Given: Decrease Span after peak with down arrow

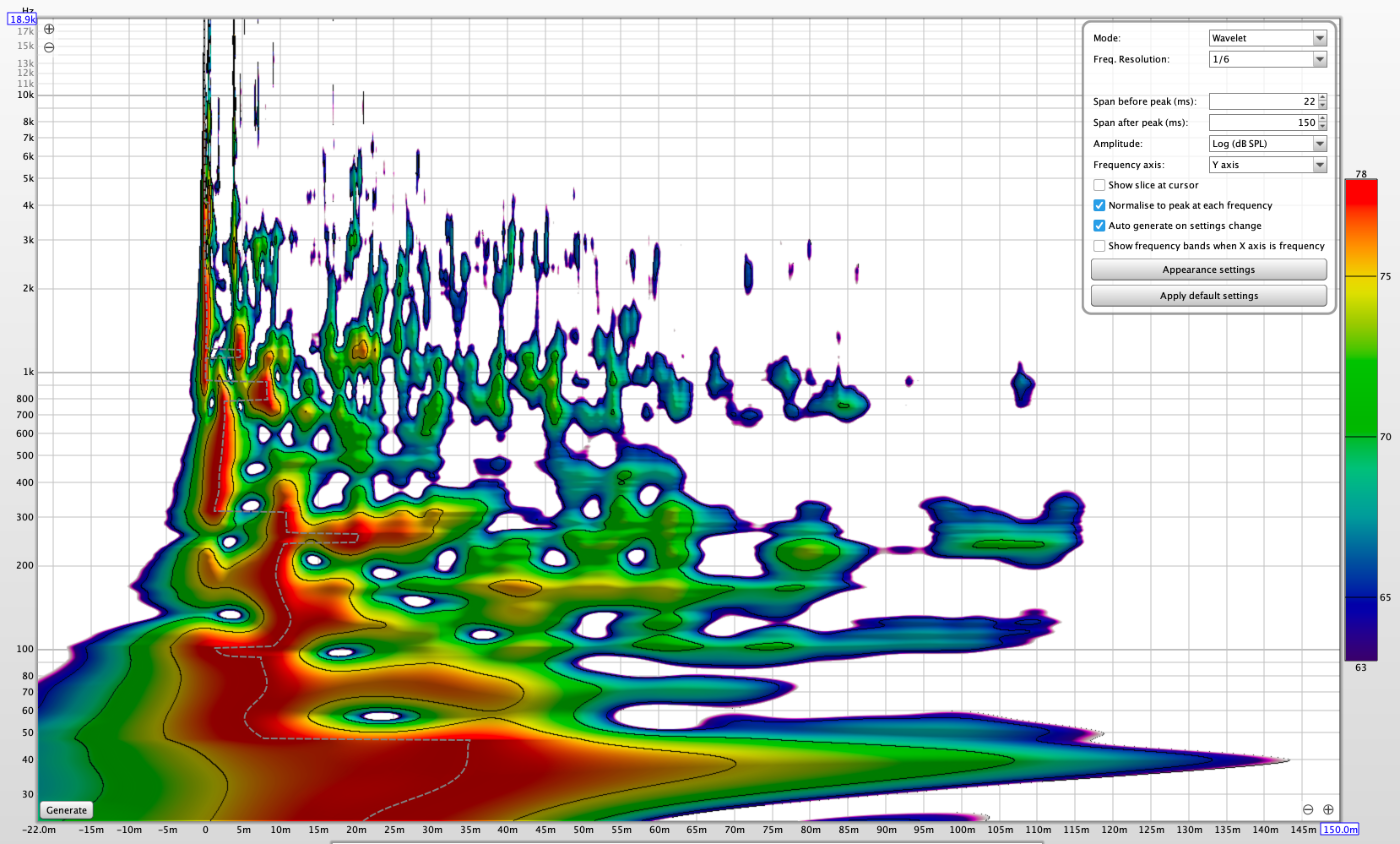Looking at the screenshot, I should point(1322,126).
